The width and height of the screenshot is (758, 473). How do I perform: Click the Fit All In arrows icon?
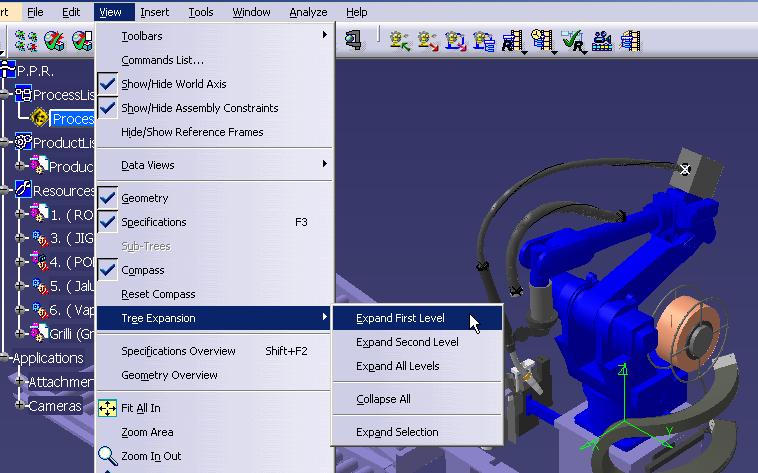[107, 408]
